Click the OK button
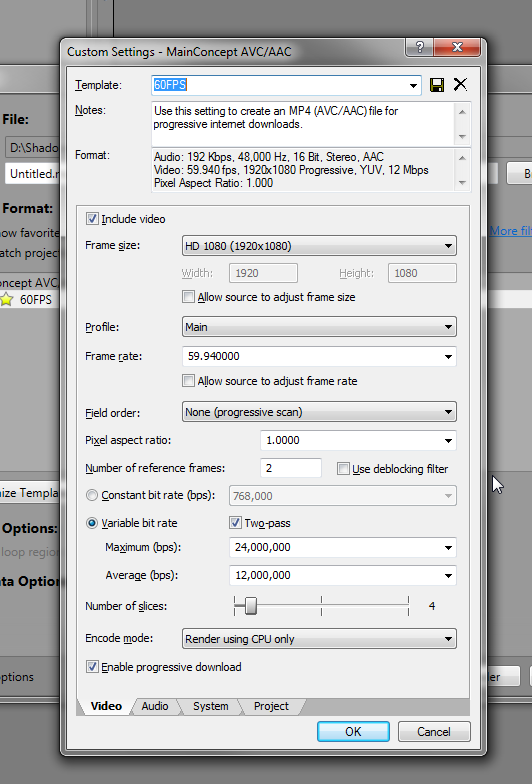 (x=353, y=732)
